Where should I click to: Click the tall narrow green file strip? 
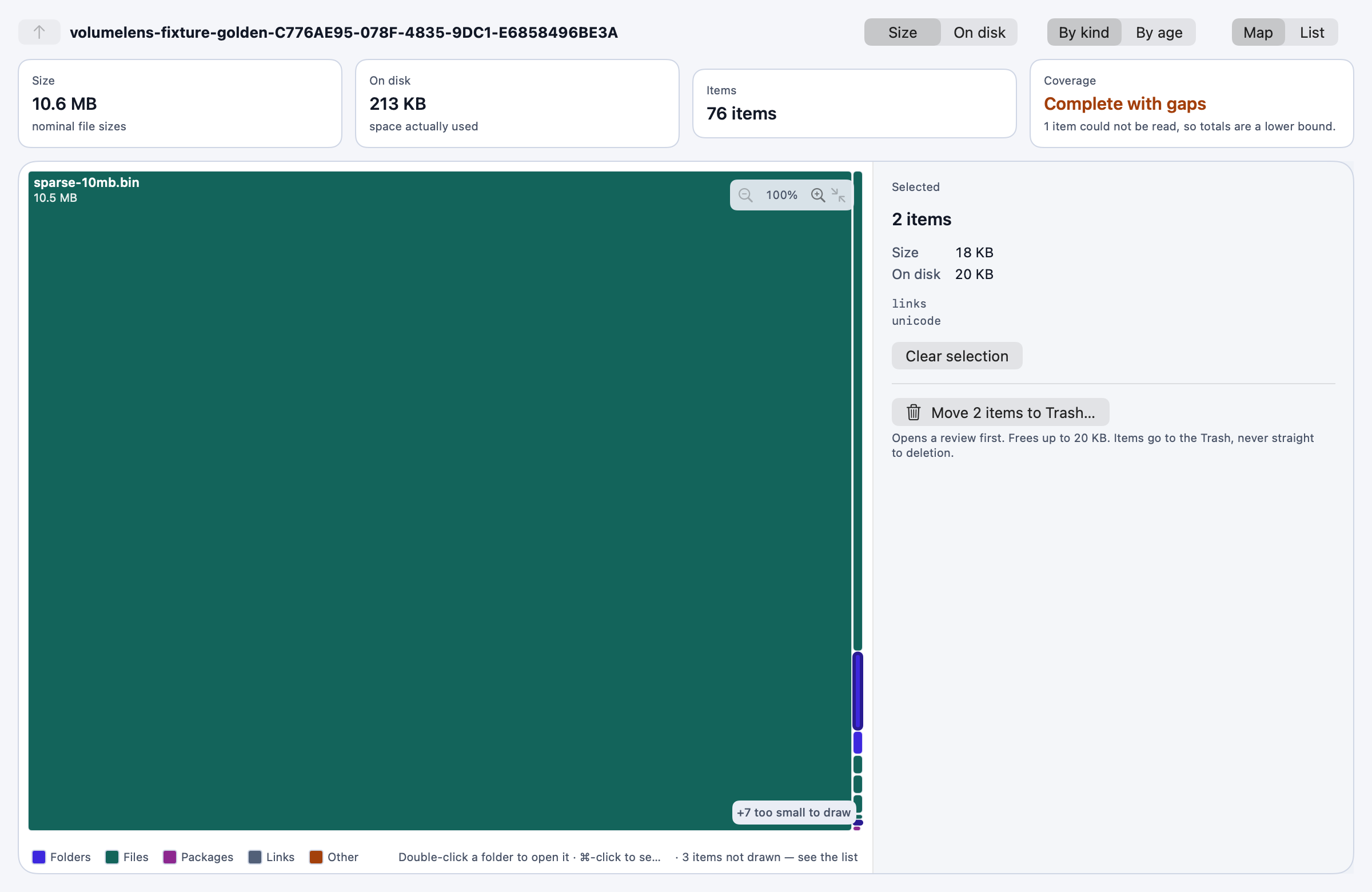coord(858,411)
